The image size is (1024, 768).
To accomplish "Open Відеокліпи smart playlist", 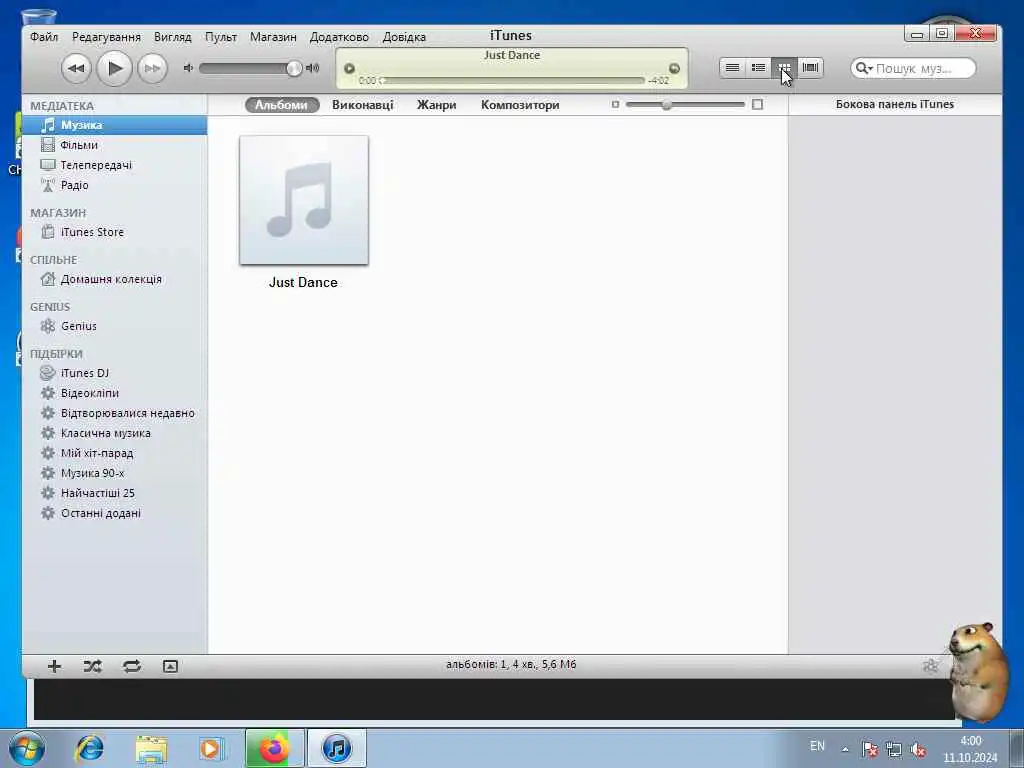I will 115,393.
